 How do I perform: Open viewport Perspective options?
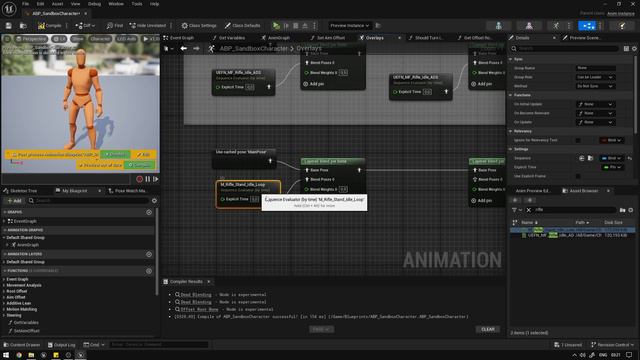pyautogui.click(x=31, y=39)
